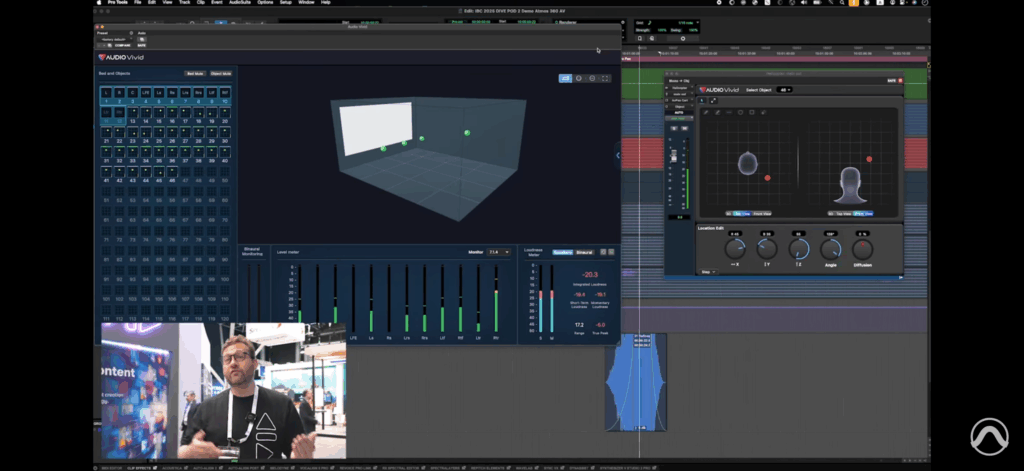Open the Select Object number dropdown
The image size is (1024, 471).
[785, 90]
